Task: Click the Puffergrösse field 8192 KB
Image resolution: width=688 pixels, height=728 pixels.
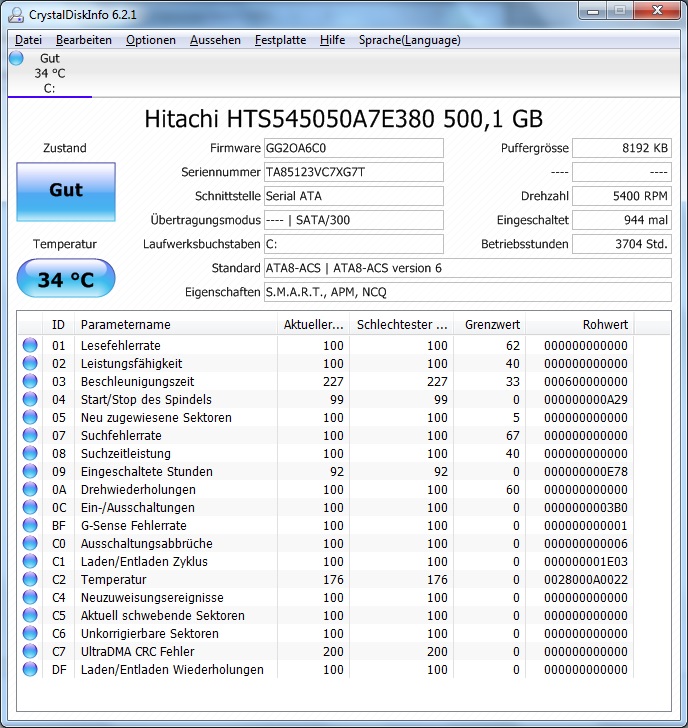Action: coord(622,148)
